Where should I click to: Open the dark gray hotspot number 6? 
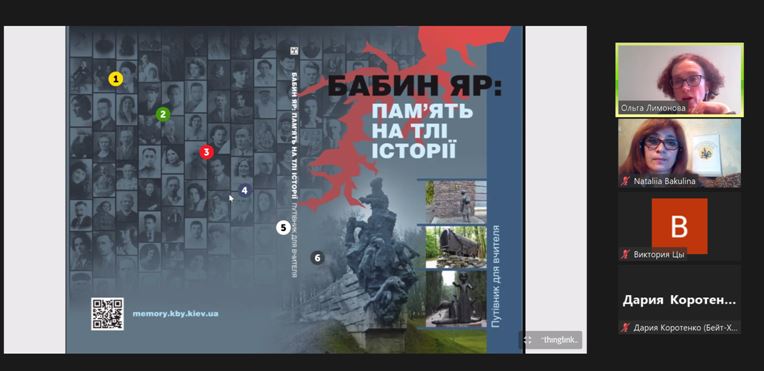318,257
